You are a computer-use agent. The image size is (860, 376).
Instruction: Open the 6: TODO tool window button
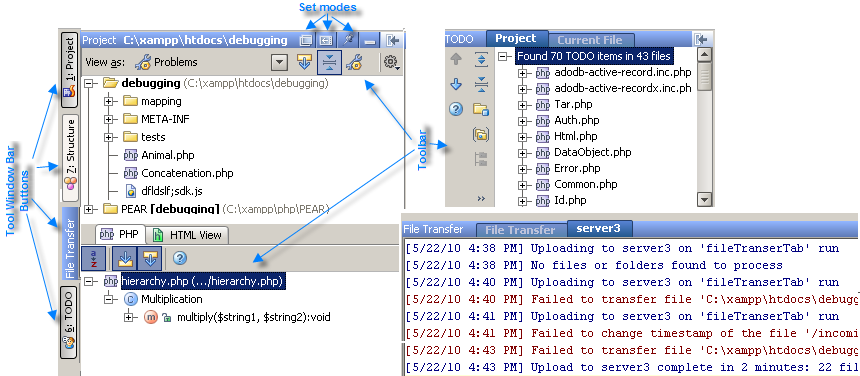coord(69,321)
